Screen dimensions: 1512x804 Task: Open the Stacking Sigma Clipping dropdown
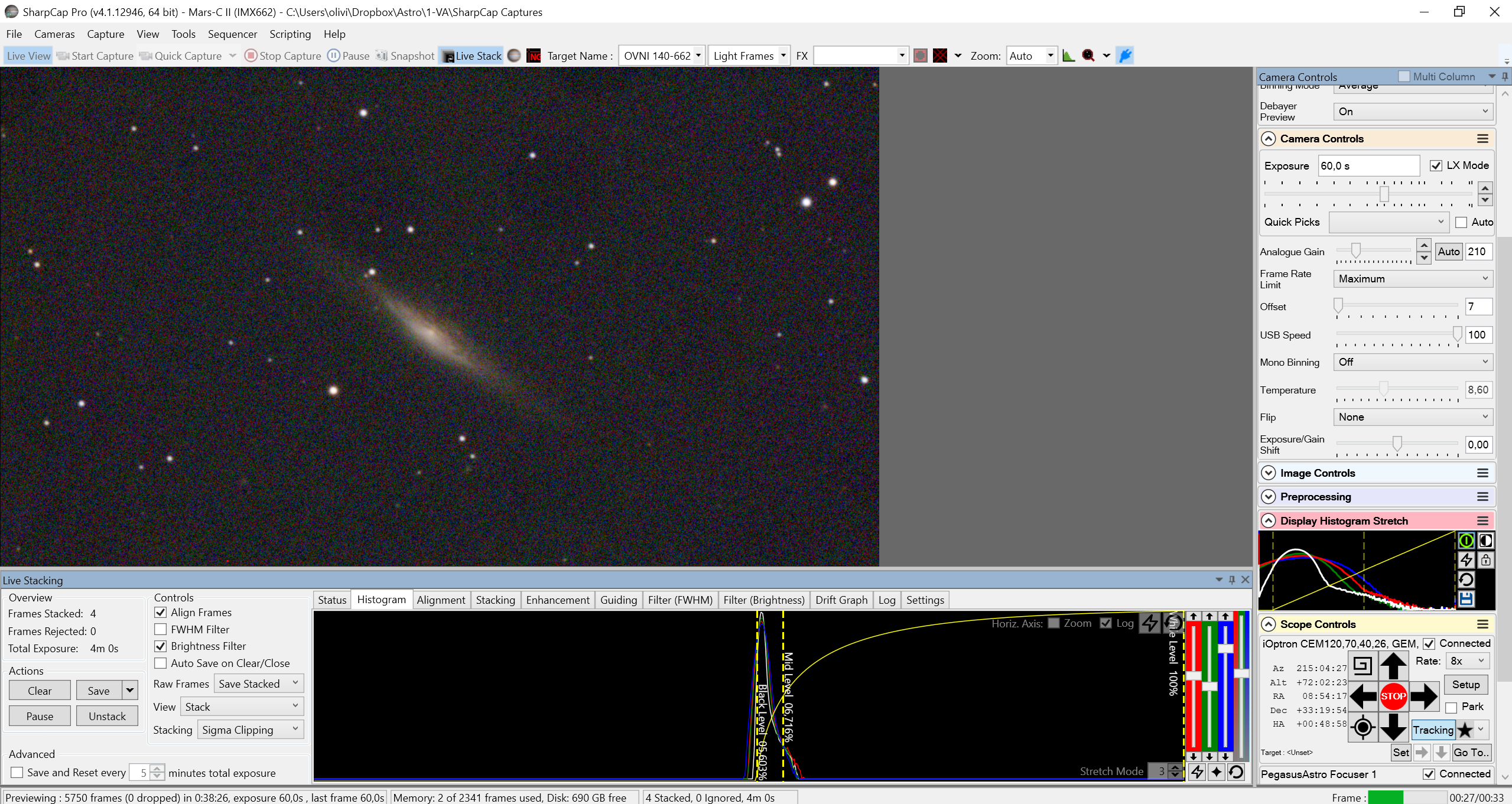pos(251,730)
